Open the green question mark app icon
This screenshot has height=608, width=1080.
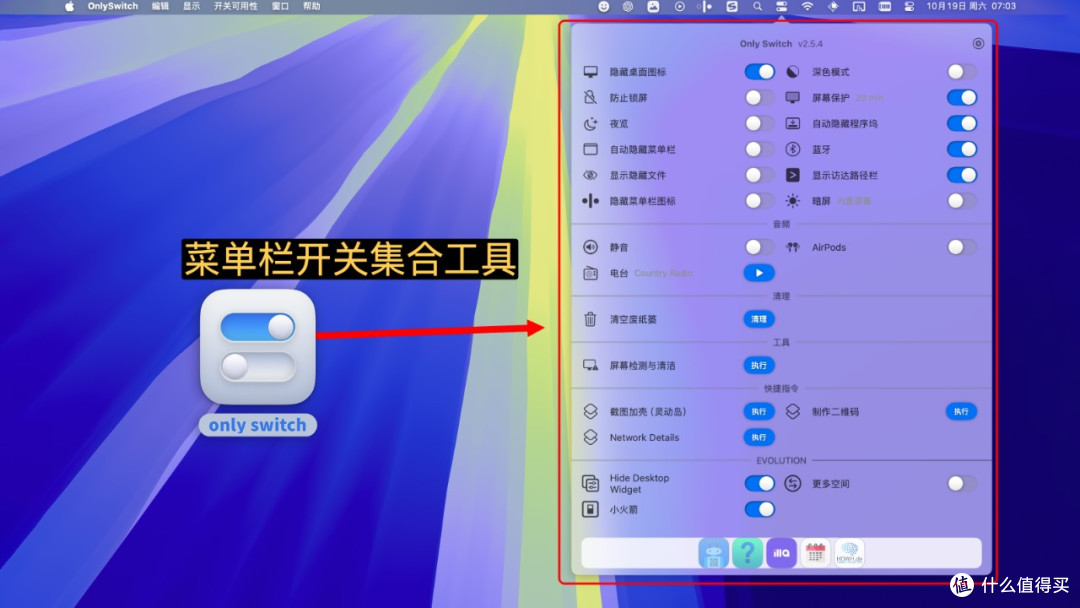coord(747,553)
